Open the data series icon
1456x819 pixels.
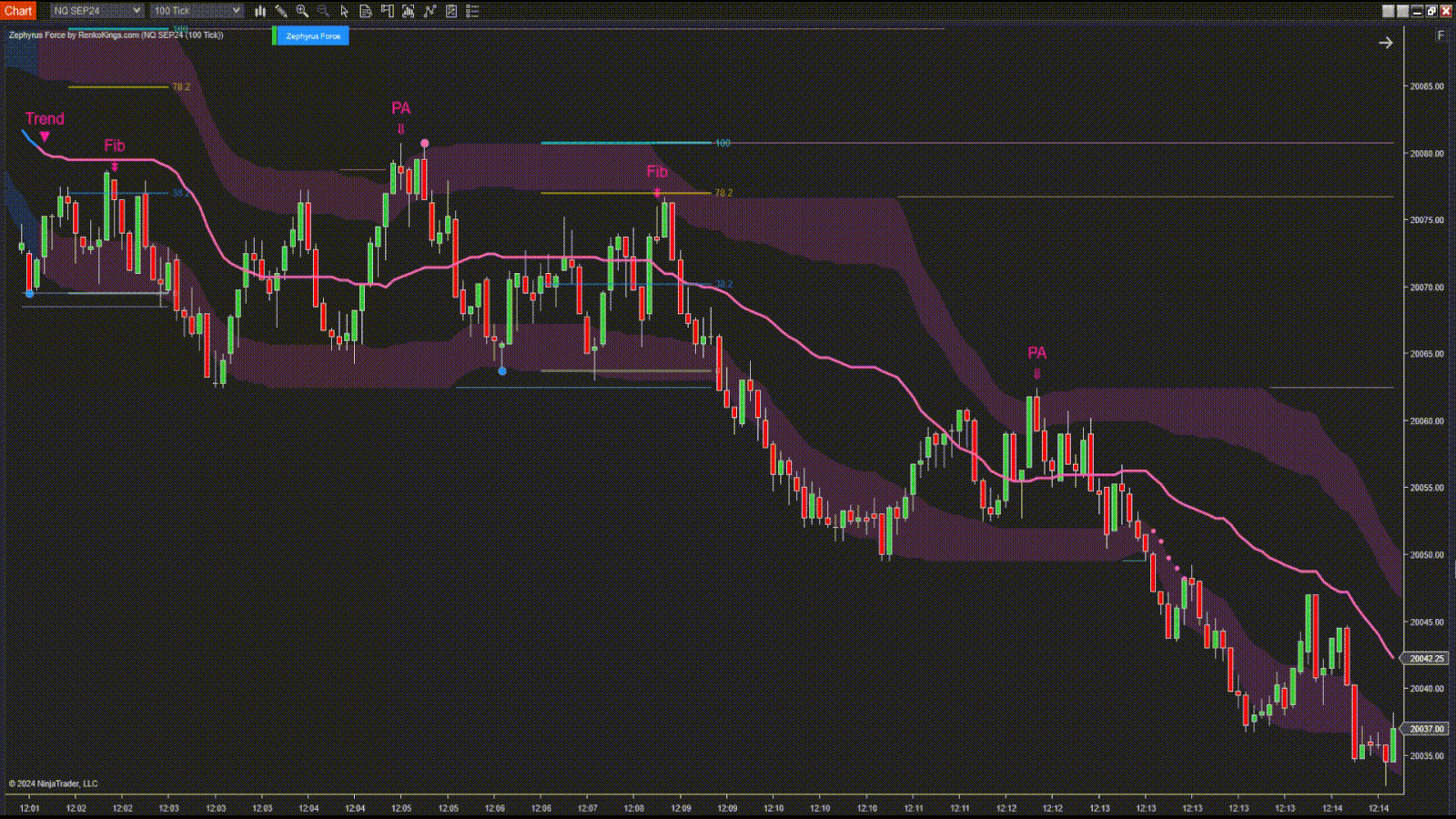(408, 11)
